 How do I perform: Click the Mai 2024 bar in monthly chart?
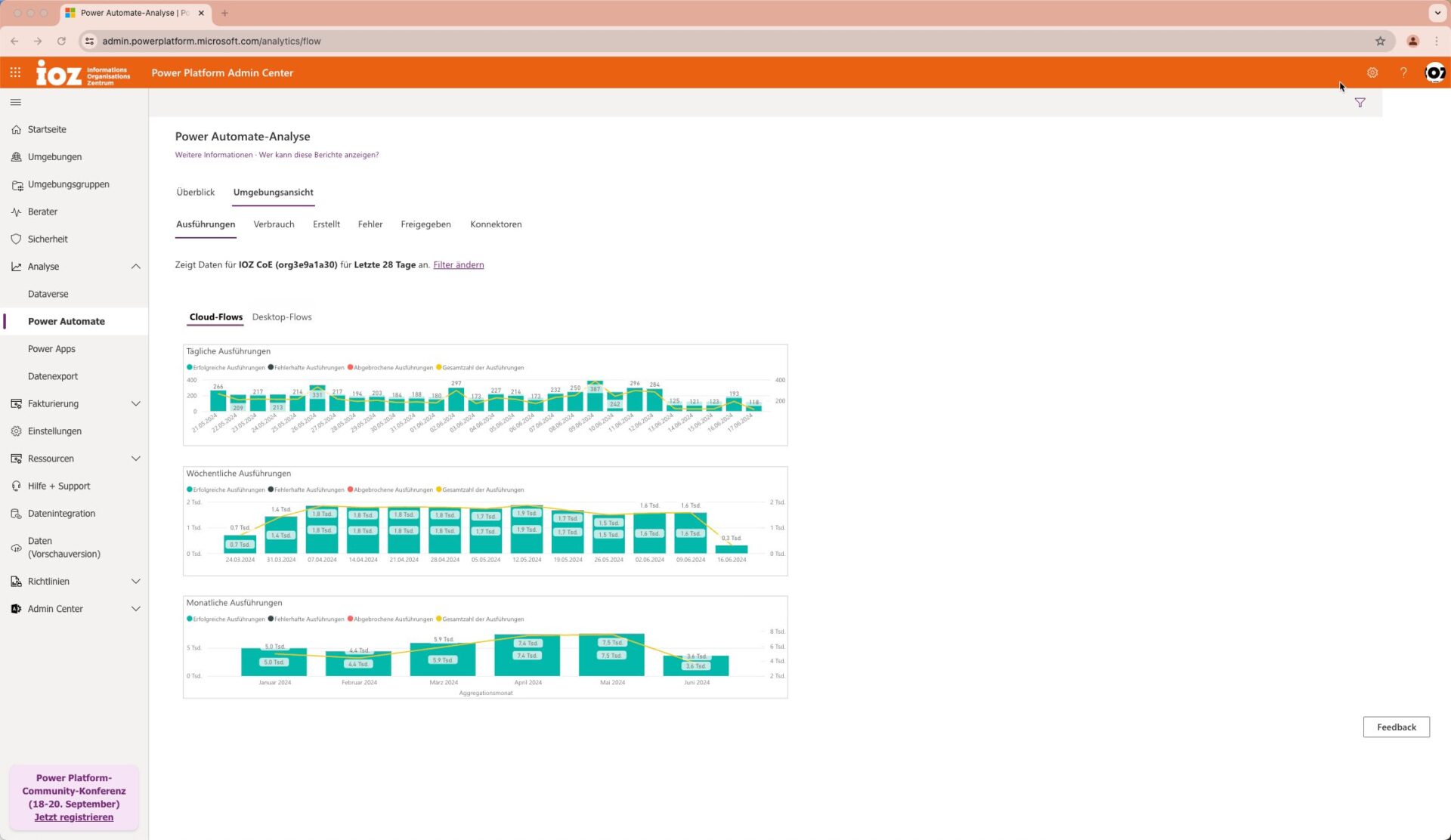[x=611, y=655]
